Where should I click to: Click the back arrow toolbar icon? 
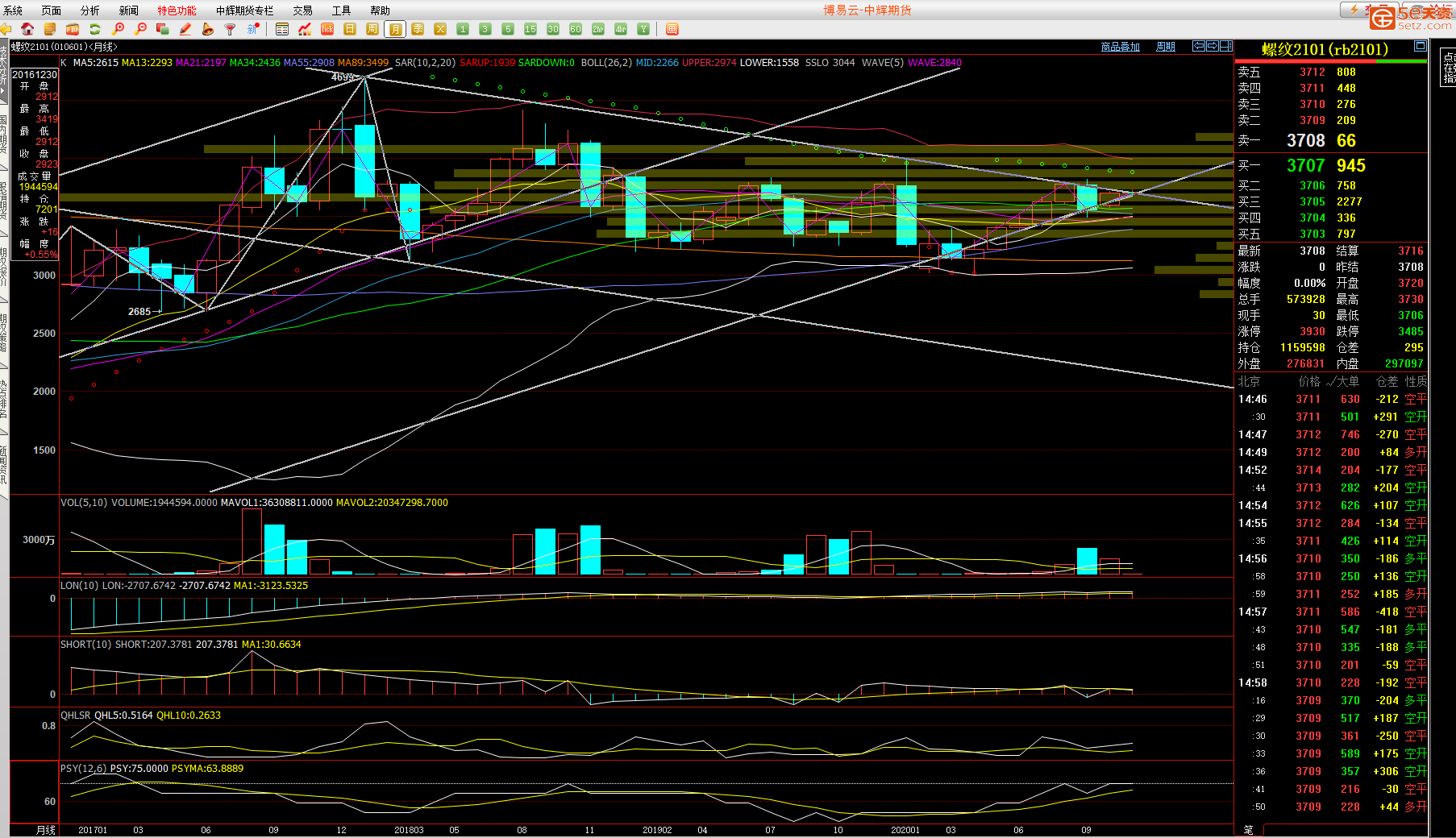(6, 29)
